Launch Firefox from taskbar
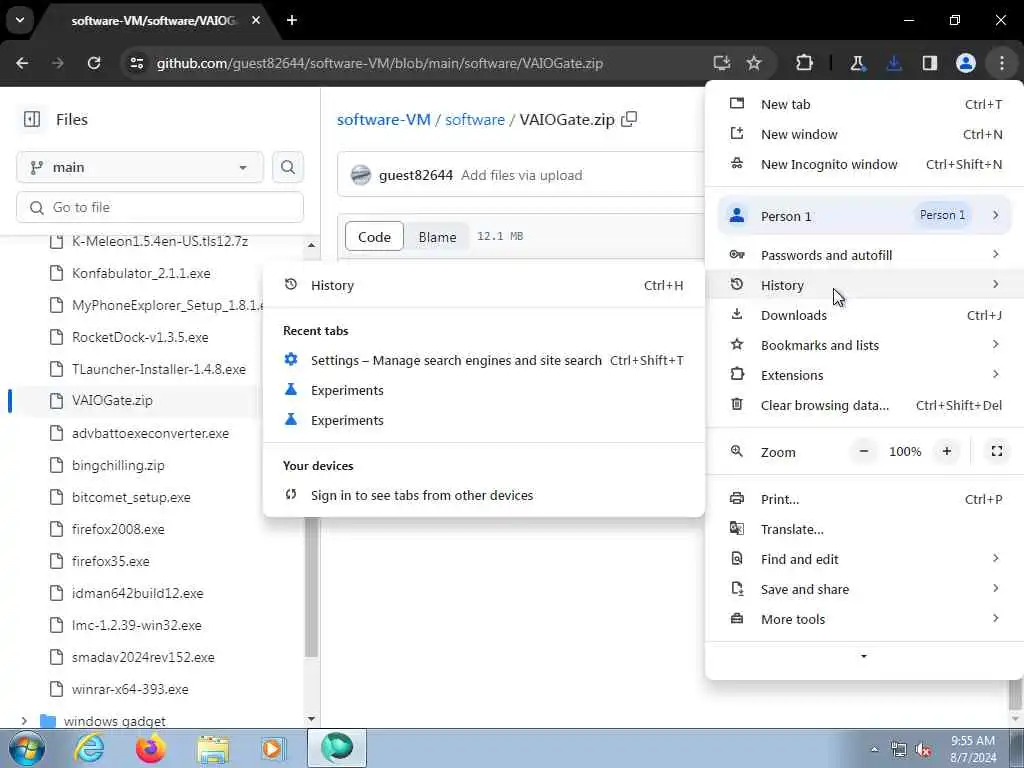This screenshot has height=768, width=1024. [150, 748]
